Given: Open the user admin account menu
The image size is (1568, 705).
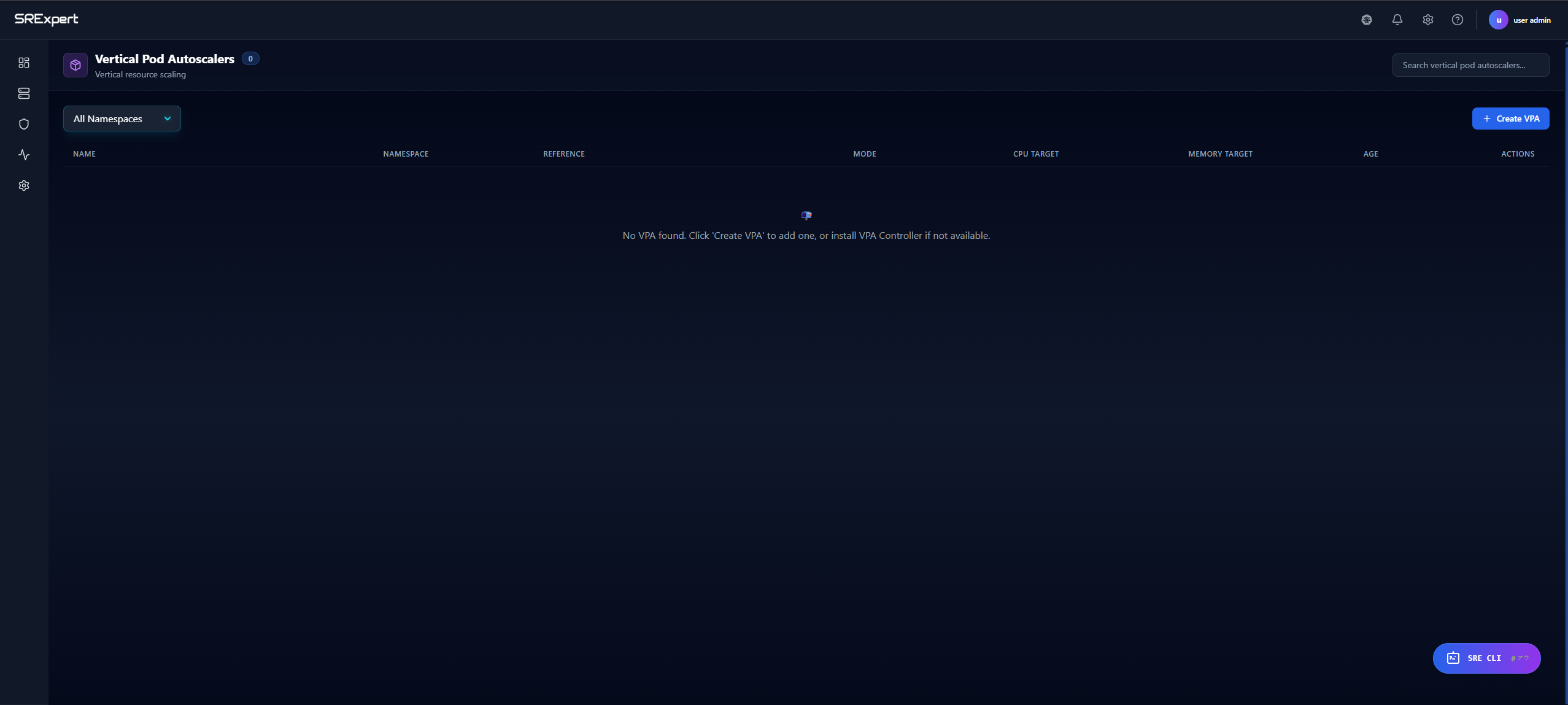Looking at the screenshot, I should (x=1520, y=20).
